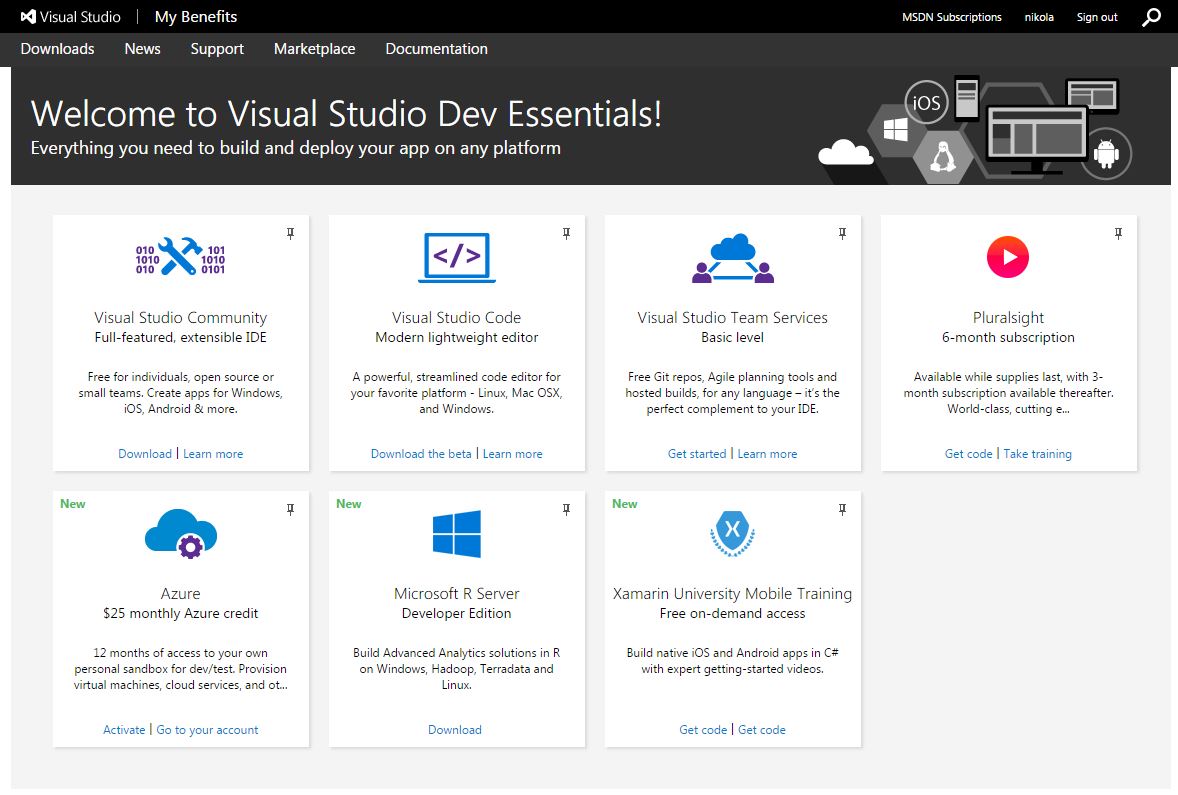Viewport: 1178px width, 795px height.
Task: Click the Visual Studio Team Services title
Action: [x=732, y=318]
